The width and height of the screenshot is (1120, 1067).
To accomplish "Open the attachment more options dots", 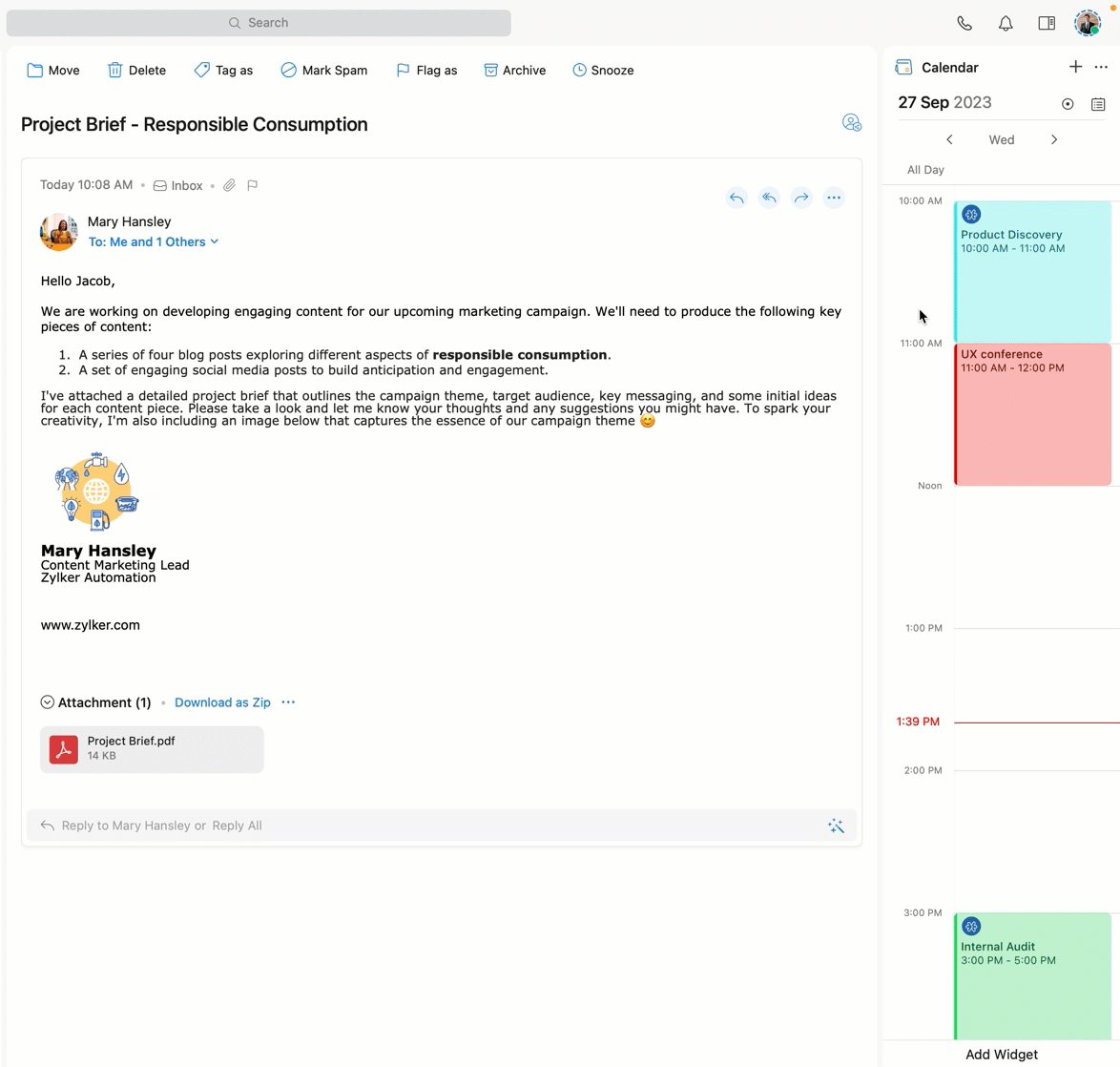I will pos(288,701).
